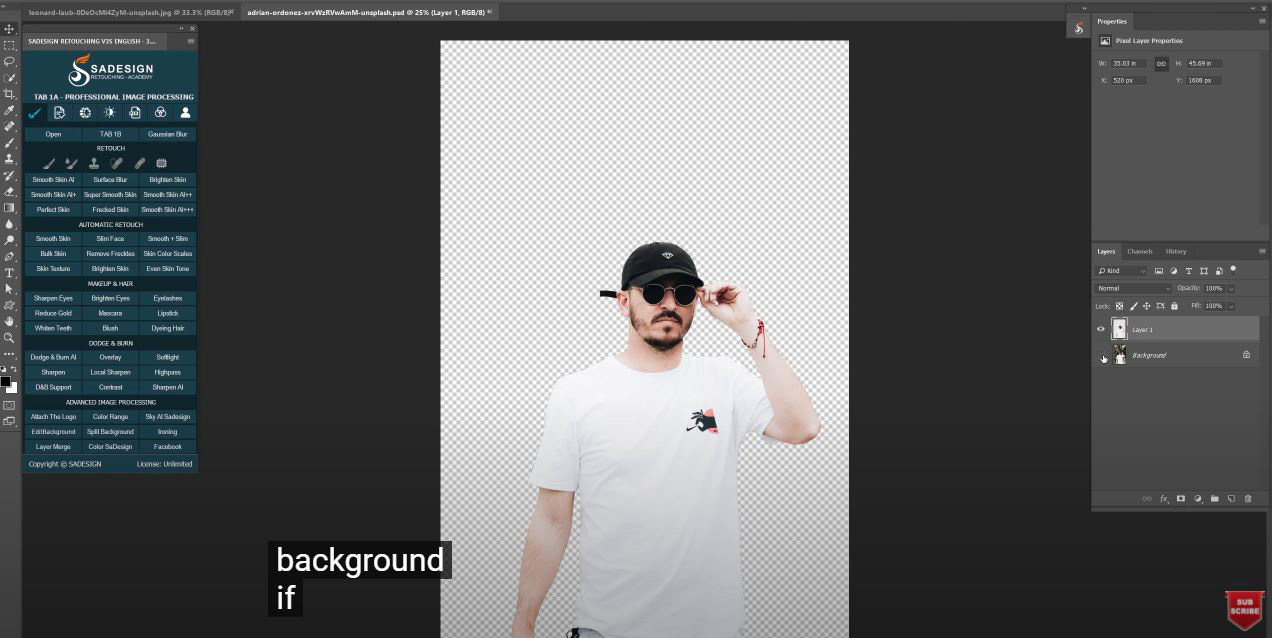
Task: Switch to the History tab
Action: pyautogui.click(x=1176, y=251)
